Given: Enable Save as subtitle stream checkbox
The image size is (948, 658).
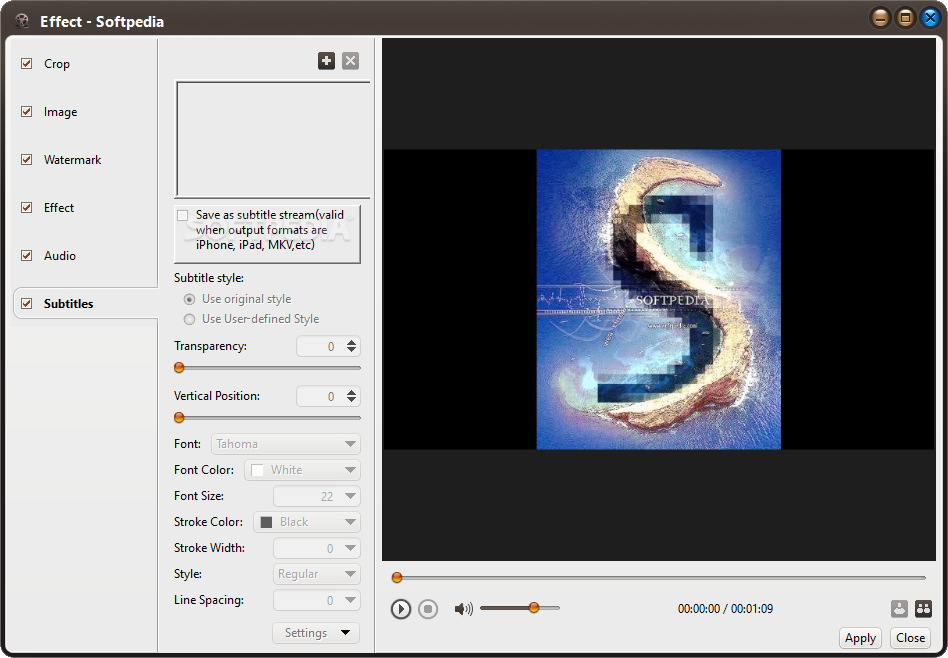Looking at the screenshot, I should click(x=183, y=215).
